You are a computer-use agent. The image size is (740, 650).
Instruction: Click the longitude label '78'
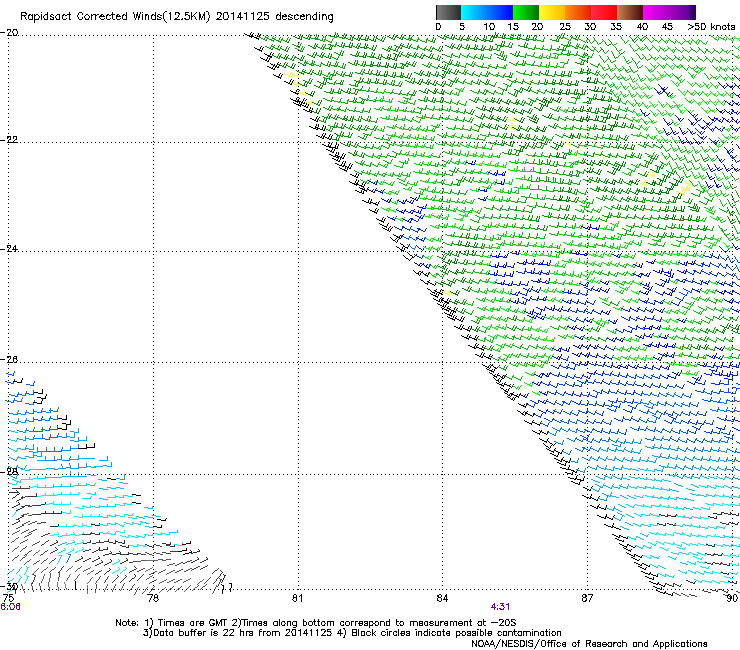coord(153,598)
